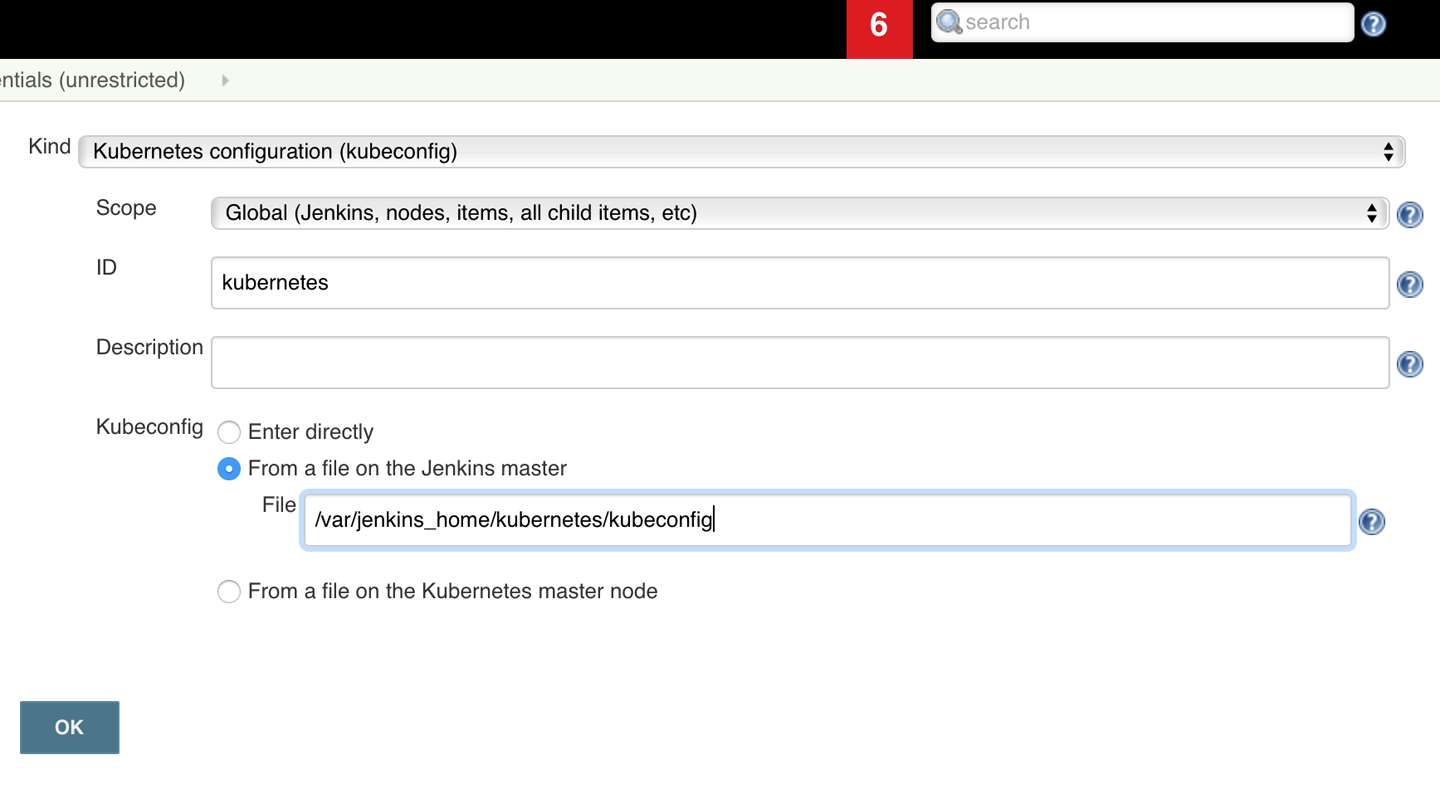Expand the breadcrumb arrow after unrestricted

coord(225,80)
